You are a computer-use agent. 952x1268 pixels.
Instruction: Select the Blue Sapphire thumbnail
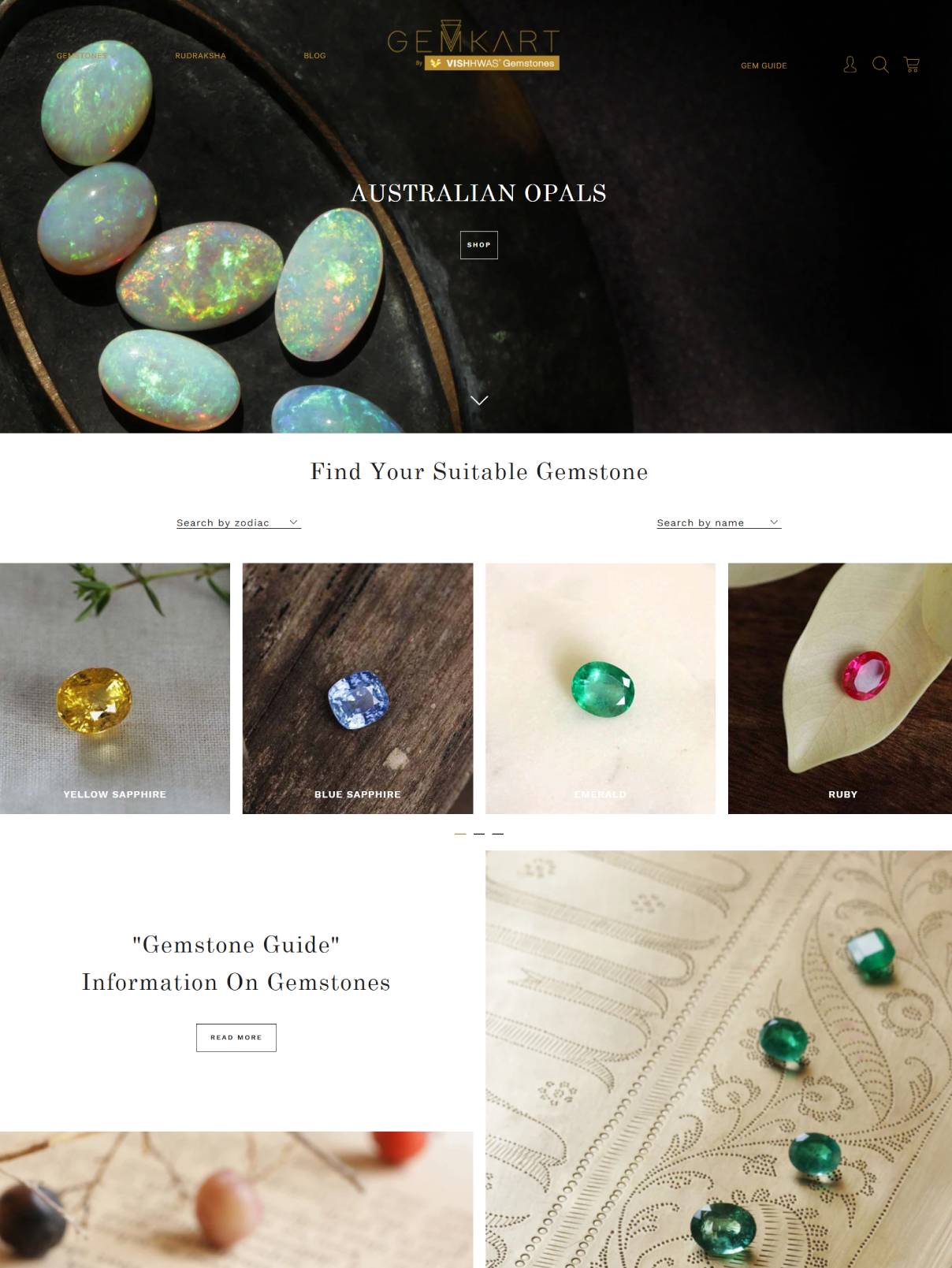[x=358, y=688]
